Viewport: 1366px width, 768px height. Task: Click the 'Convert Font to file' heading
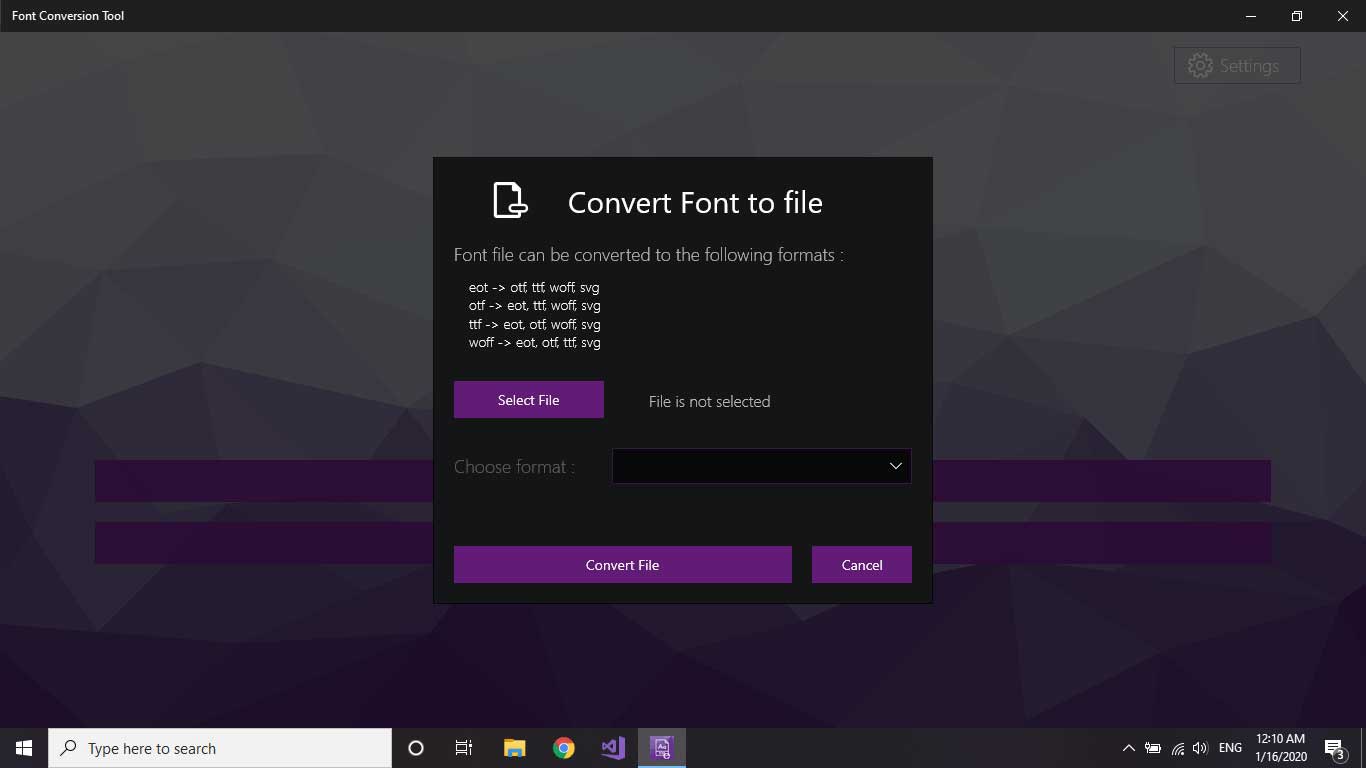(x=695, y=202)
